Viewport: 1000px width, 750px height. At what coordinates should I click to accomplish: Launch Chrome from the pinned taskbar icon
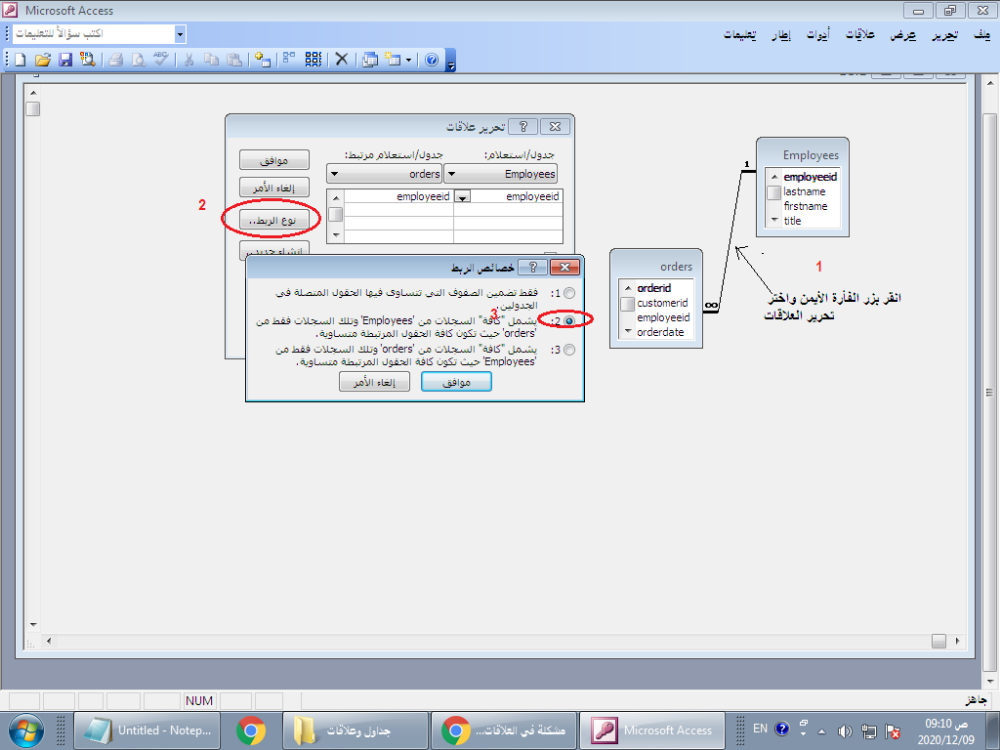(x=251, y=730)
